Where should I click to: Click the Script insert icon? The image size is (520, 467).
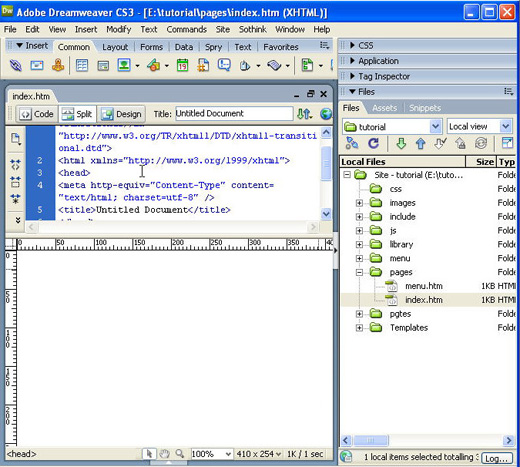(x=274, y=65)
